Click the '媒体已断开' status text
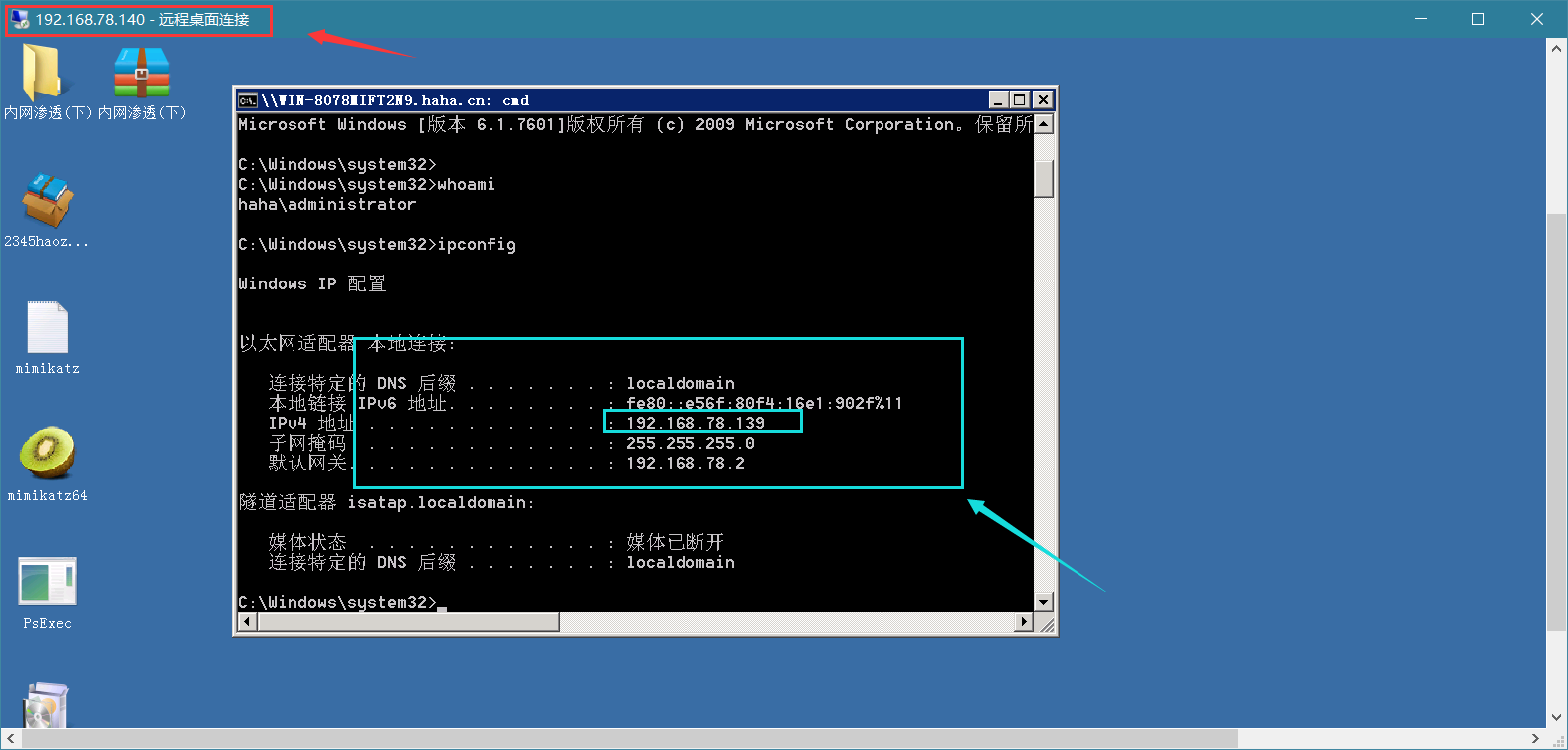The height and width of the screenshot is (750, 1568). click(675, 542)
